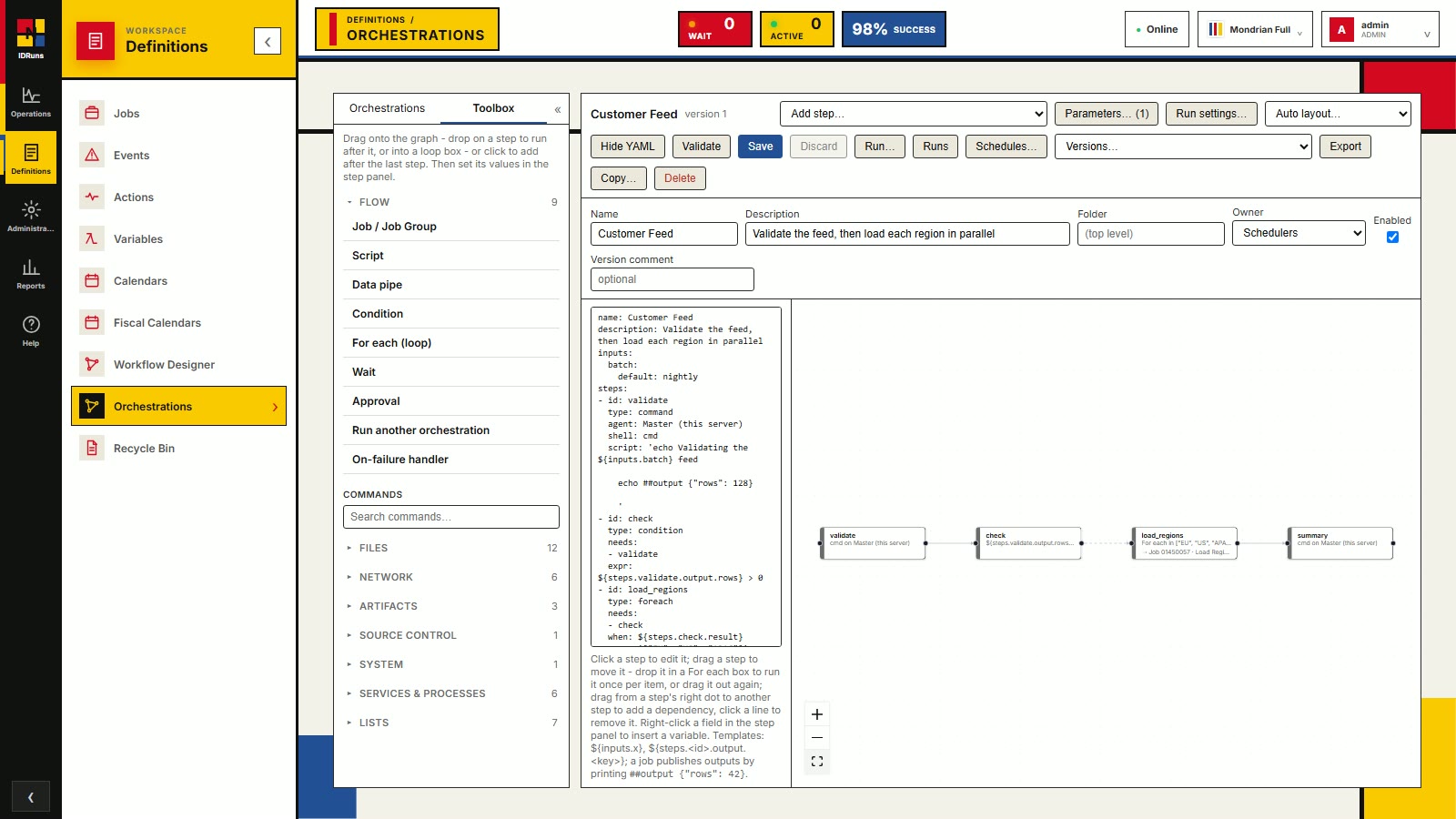Collapse the far-left navigation rail

pos(31,797)
